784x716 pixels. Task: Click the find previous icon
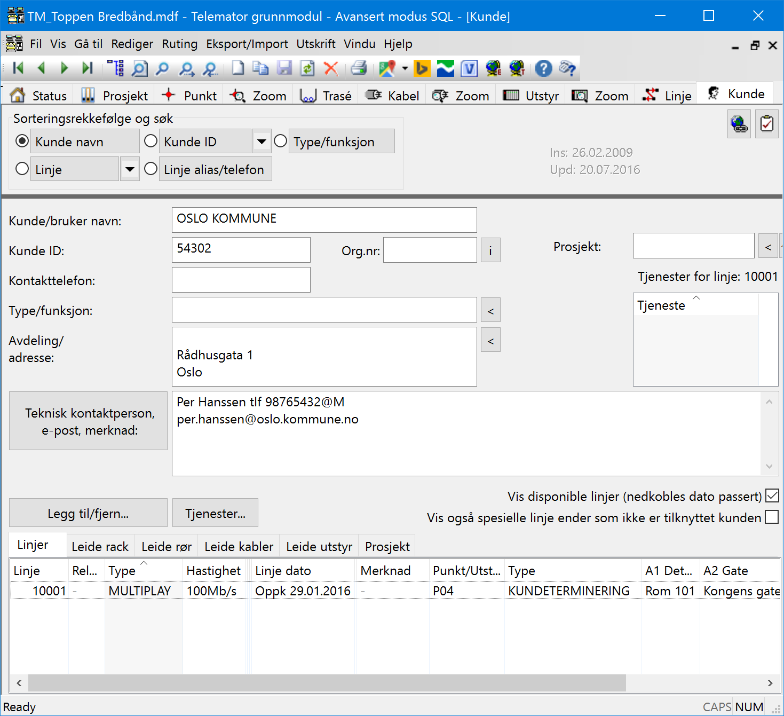210,68
